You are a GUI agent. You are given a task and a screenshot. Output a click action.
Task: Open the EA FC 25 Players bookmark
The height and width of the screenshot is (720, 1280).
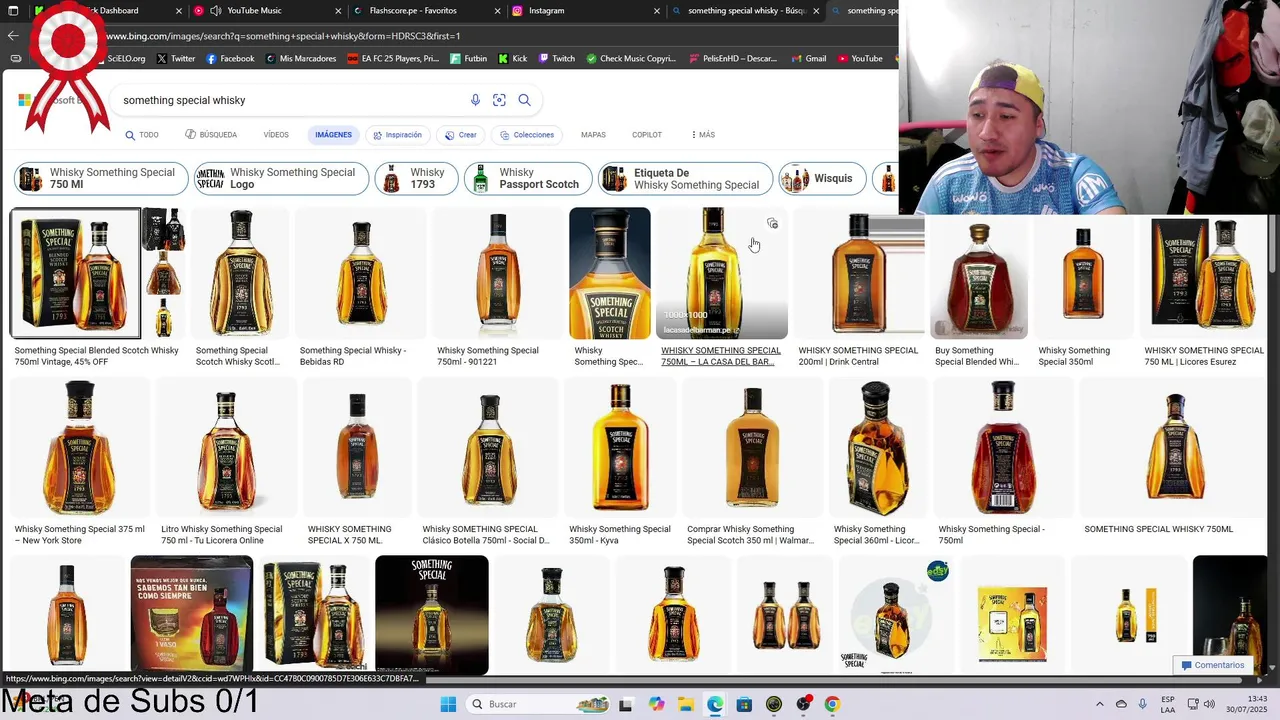pyautogui.click(x=393, y=58)
